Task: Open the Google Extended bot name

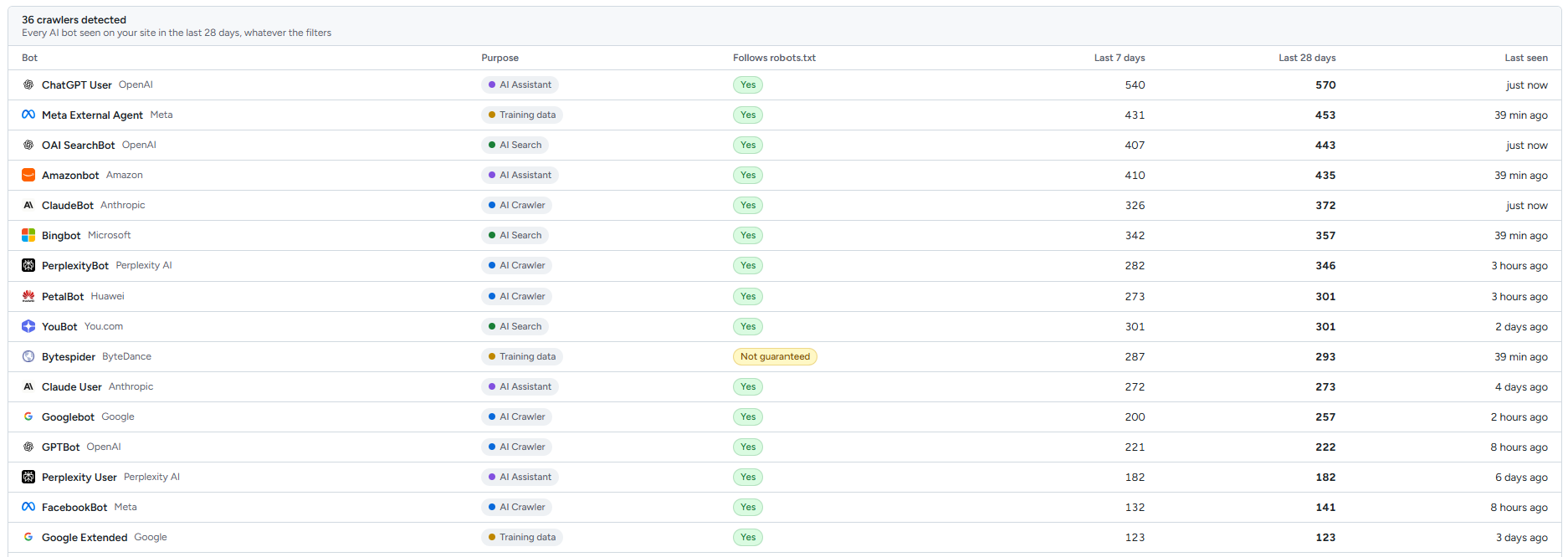Action: tap(85, 538)
